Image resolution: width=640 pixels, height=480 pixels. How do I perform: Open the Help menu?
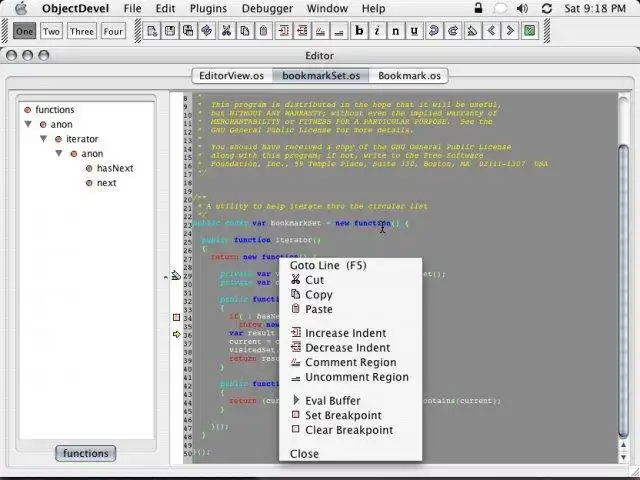pos(373,8)
